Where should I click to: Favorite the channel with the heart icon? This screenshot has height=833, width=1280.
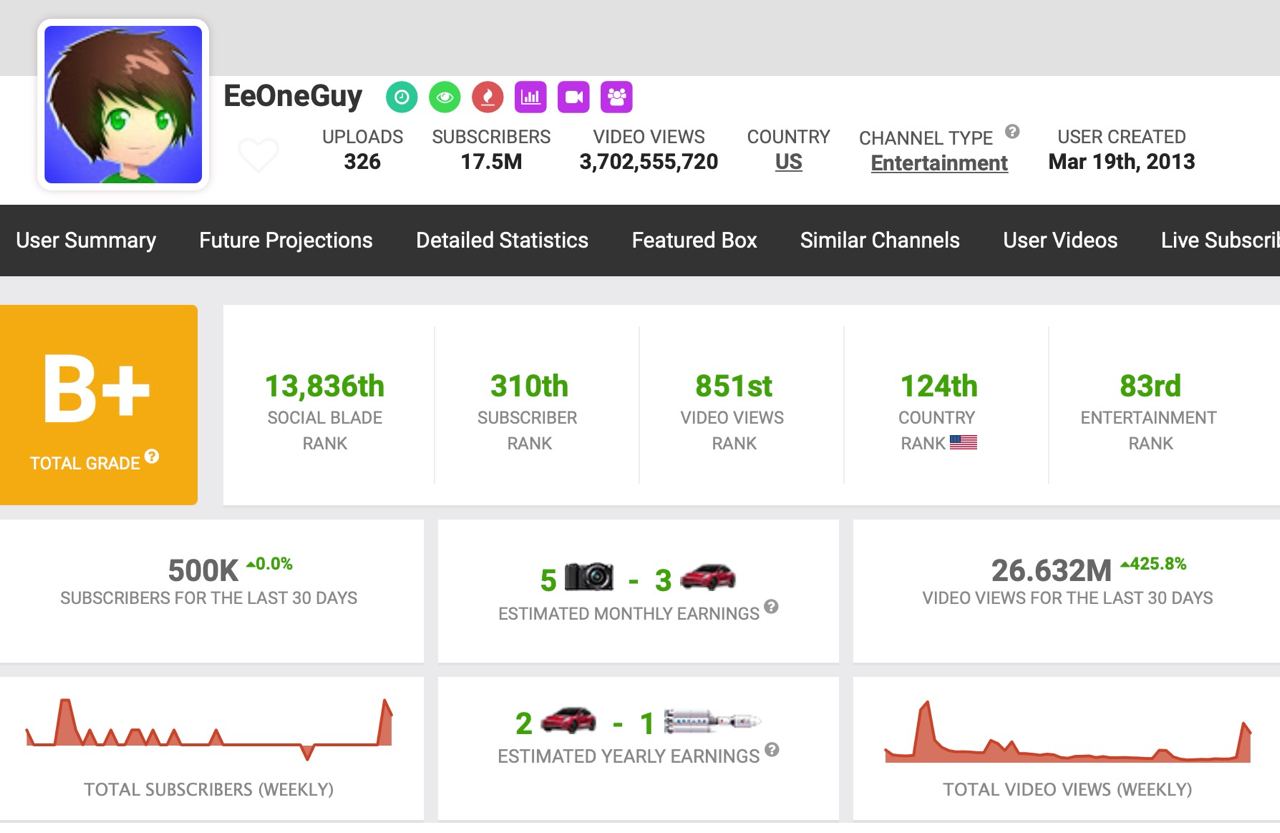(258, 156)
